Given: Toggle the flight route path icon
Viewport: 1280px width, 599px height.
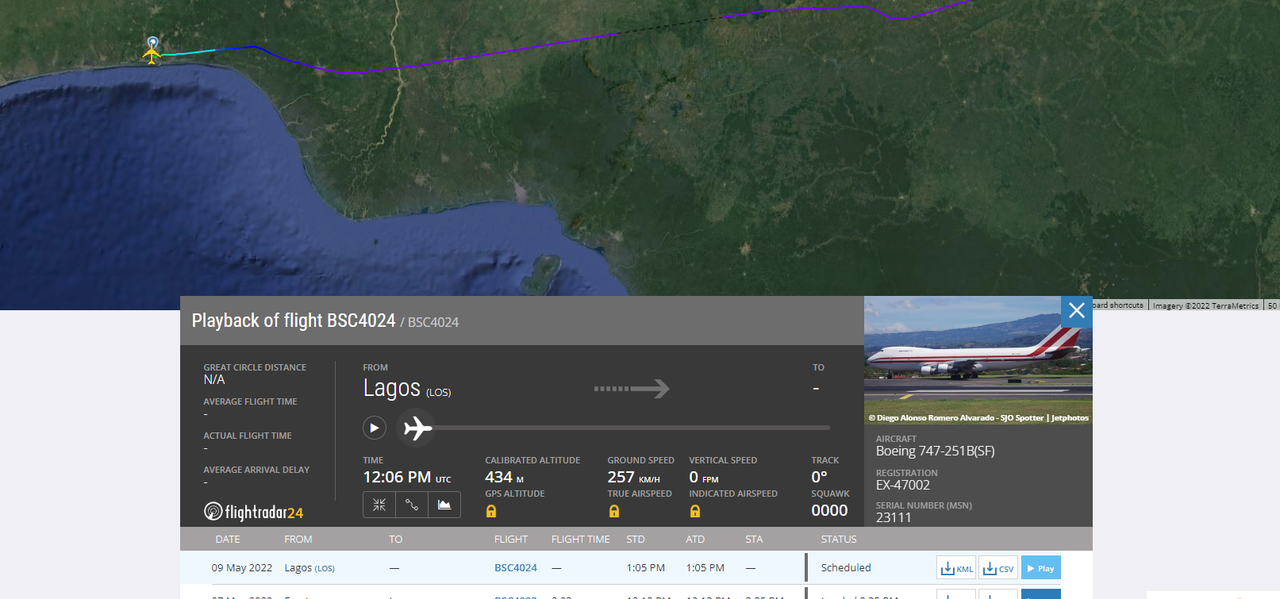Looking at the screenshot, I should pyautogui.click(x=412, y=505).
